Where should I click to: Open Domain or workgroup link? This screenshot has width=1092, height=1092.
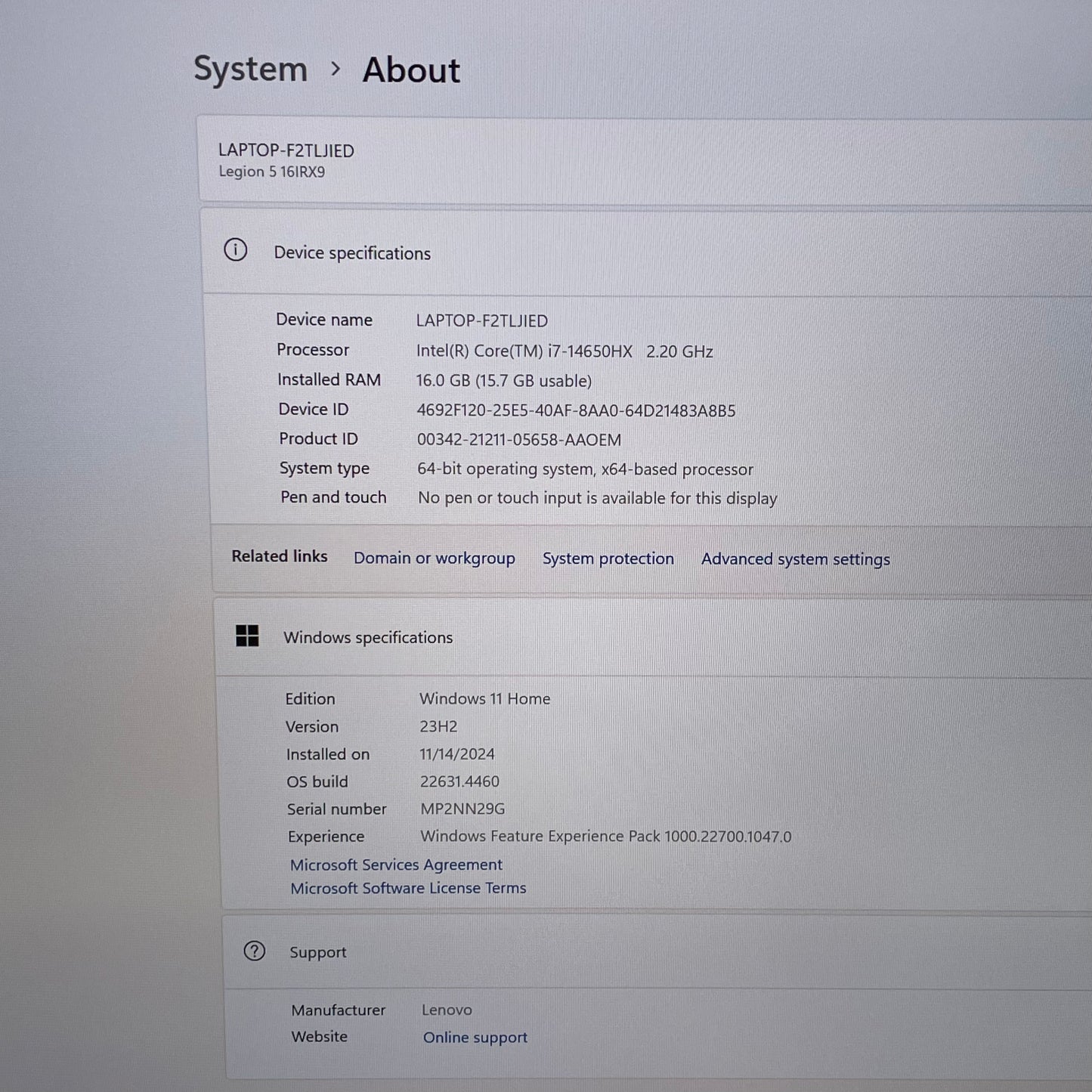tap(435, 558)
